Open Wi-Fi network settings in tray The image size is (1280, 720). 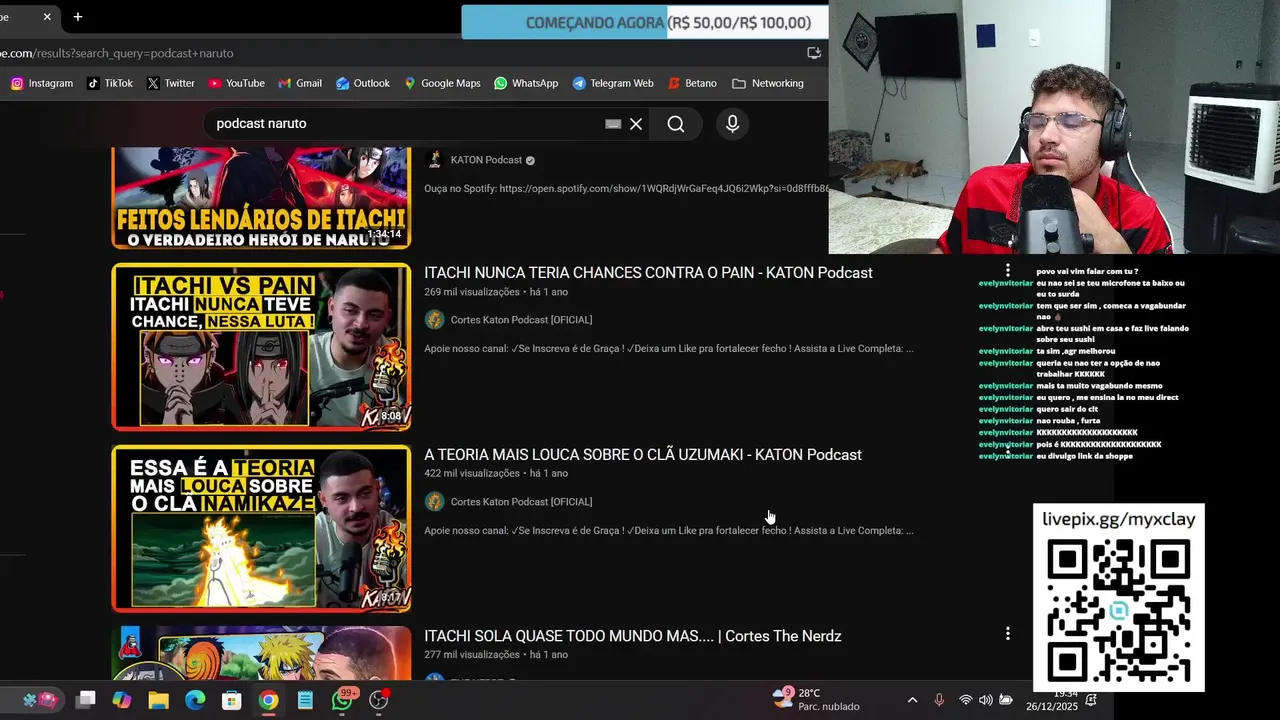[965, 700]
